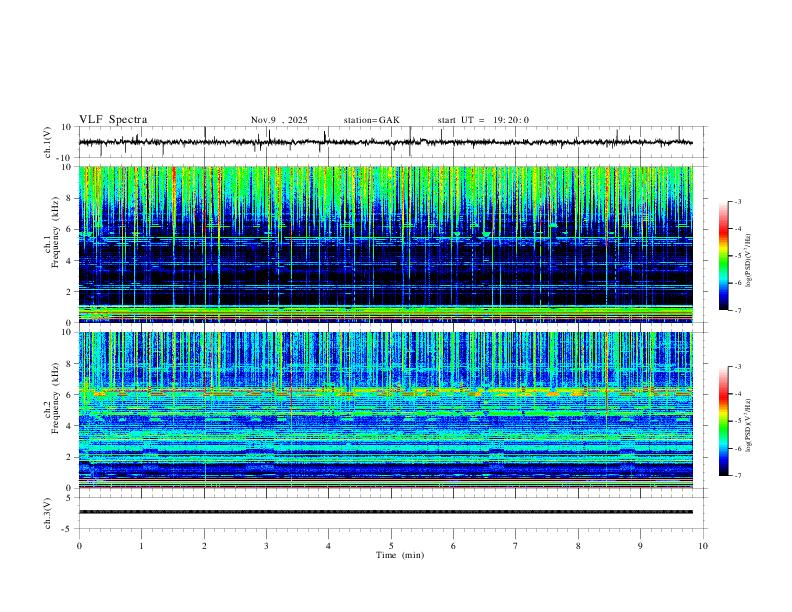The width and height of the screenshot is (792, 612).
Task: Click the "station=GAK" label
Action: click(371, 120)
